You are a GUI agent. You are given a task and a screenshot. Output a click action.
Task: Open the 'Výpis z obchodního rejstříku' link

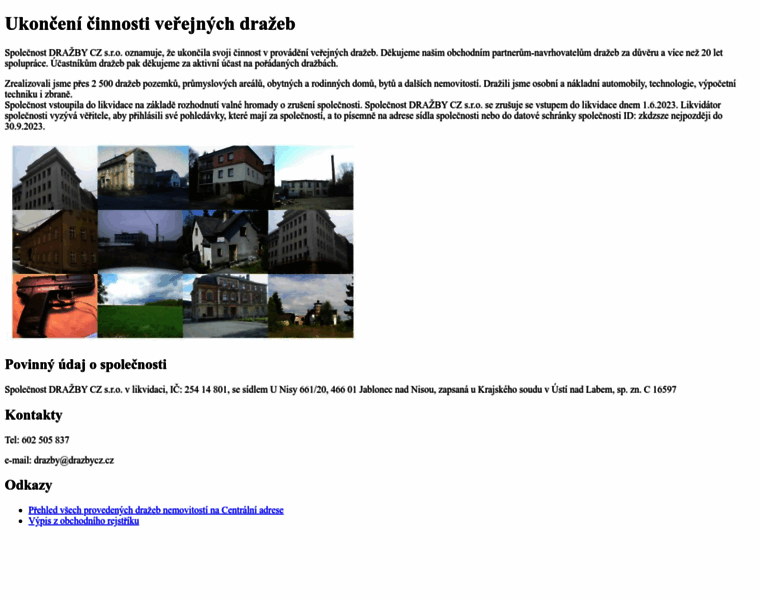coord(83,521)
